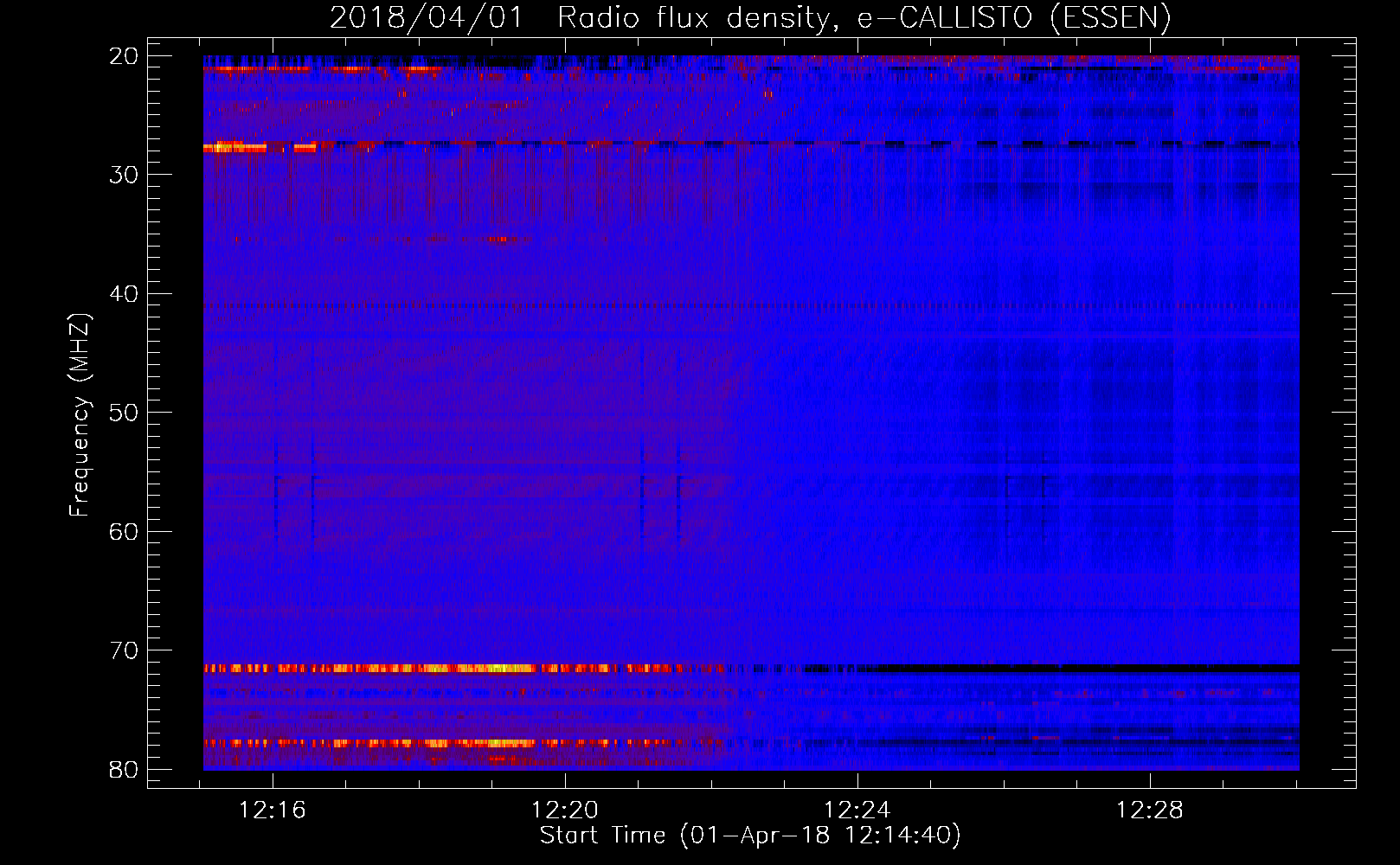This screenshot has height=865, width=1400.
Task: Click the 12:24 time tick label
Action: point(857,811)
